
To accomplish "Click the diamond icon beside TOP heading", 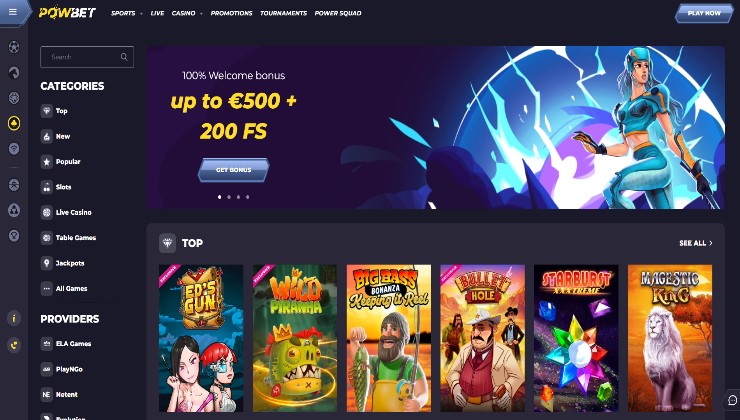I will point(168,243).
